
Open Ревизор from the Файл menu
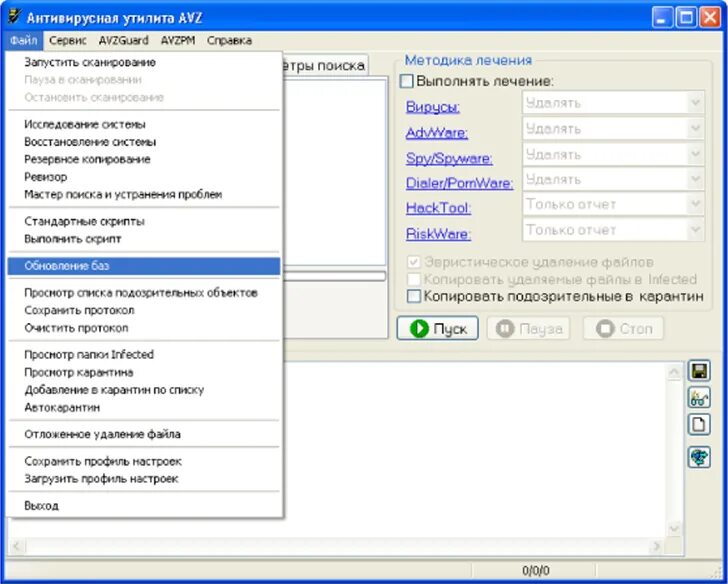[x=144, y=177]
